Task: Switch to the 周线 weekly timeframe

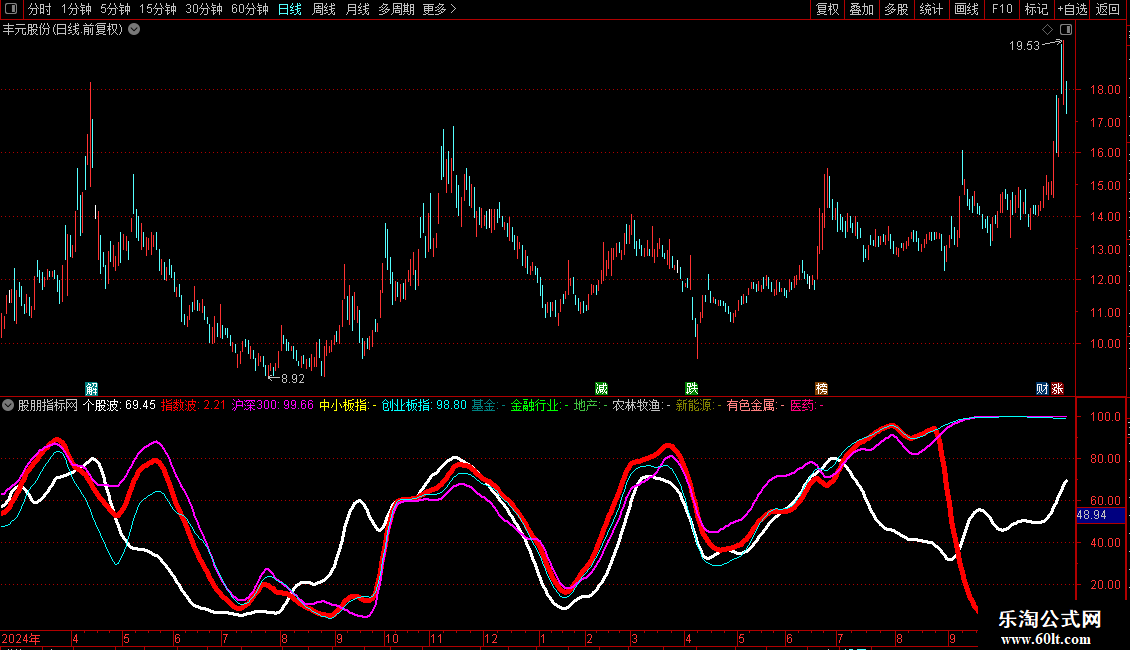Action: pyautogui.click(x=324, y=9)
